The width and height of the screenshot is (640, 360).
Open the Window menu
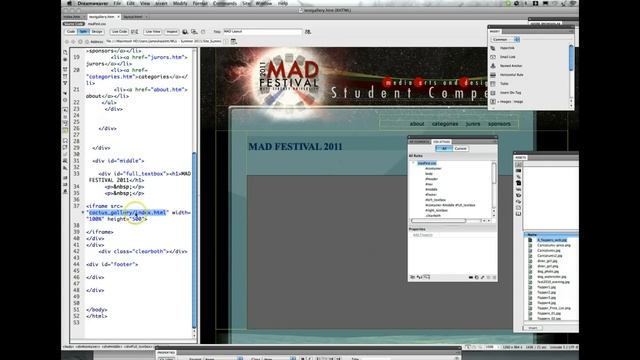click(264, 3)
